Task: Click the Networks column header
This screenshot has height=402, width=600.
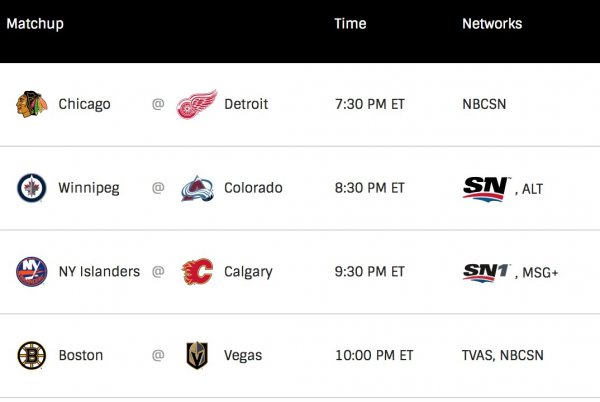Action: coord(492,24)
